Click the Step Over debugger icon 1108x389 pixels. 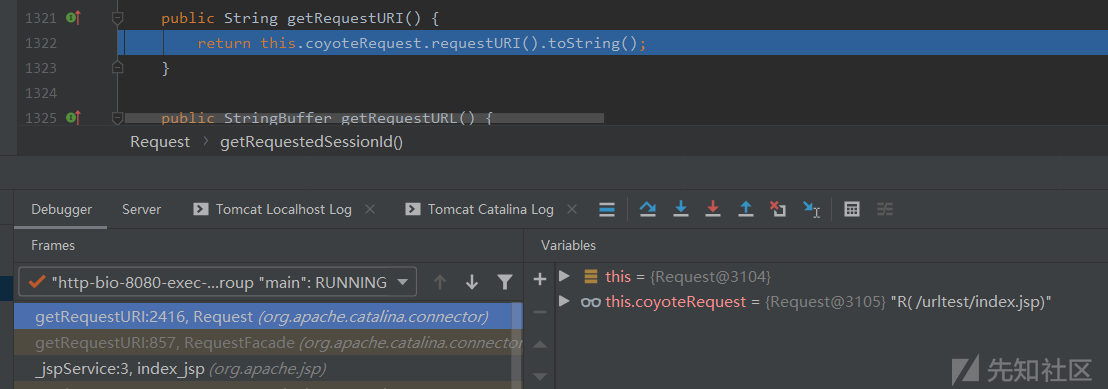[x=647, y=209]
